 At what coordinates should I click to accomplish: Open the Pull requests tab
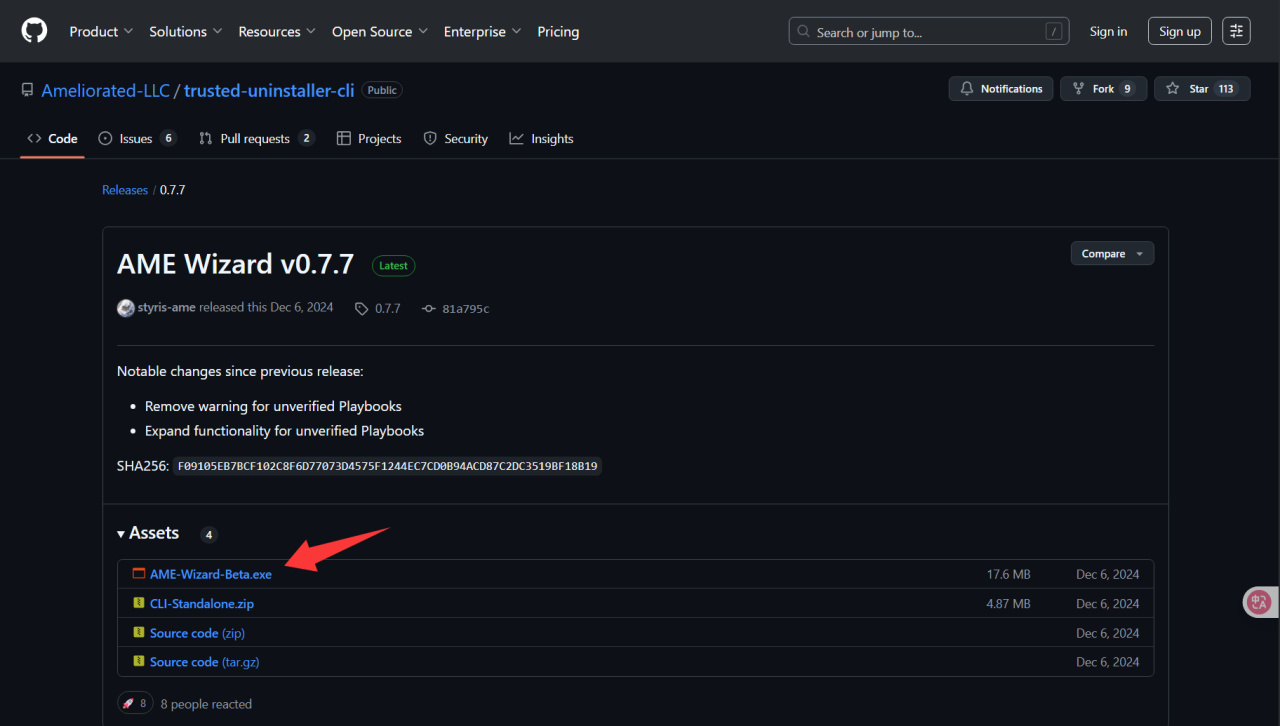coord(257,139)
